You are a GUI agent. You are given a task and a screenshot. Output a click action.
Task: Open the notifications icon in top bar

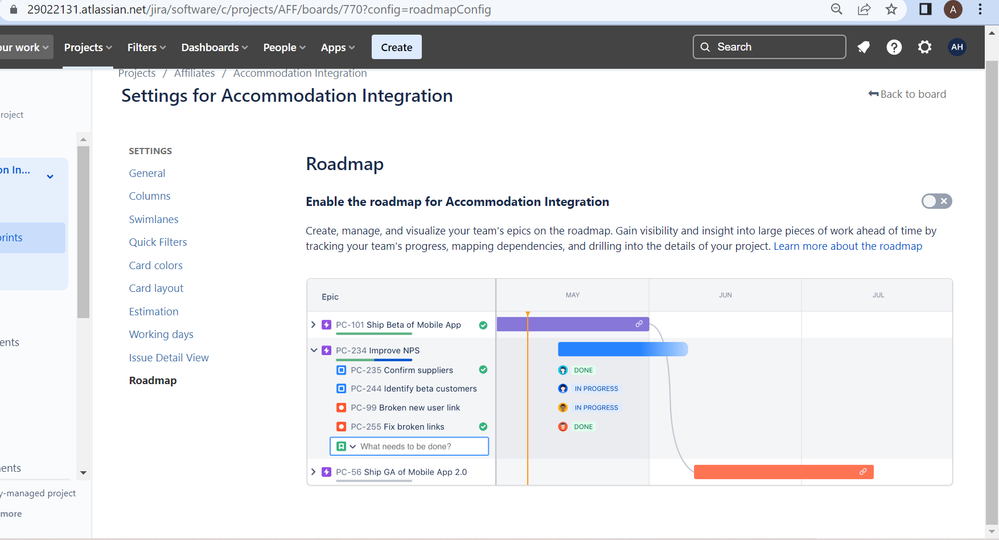point(863,47)
